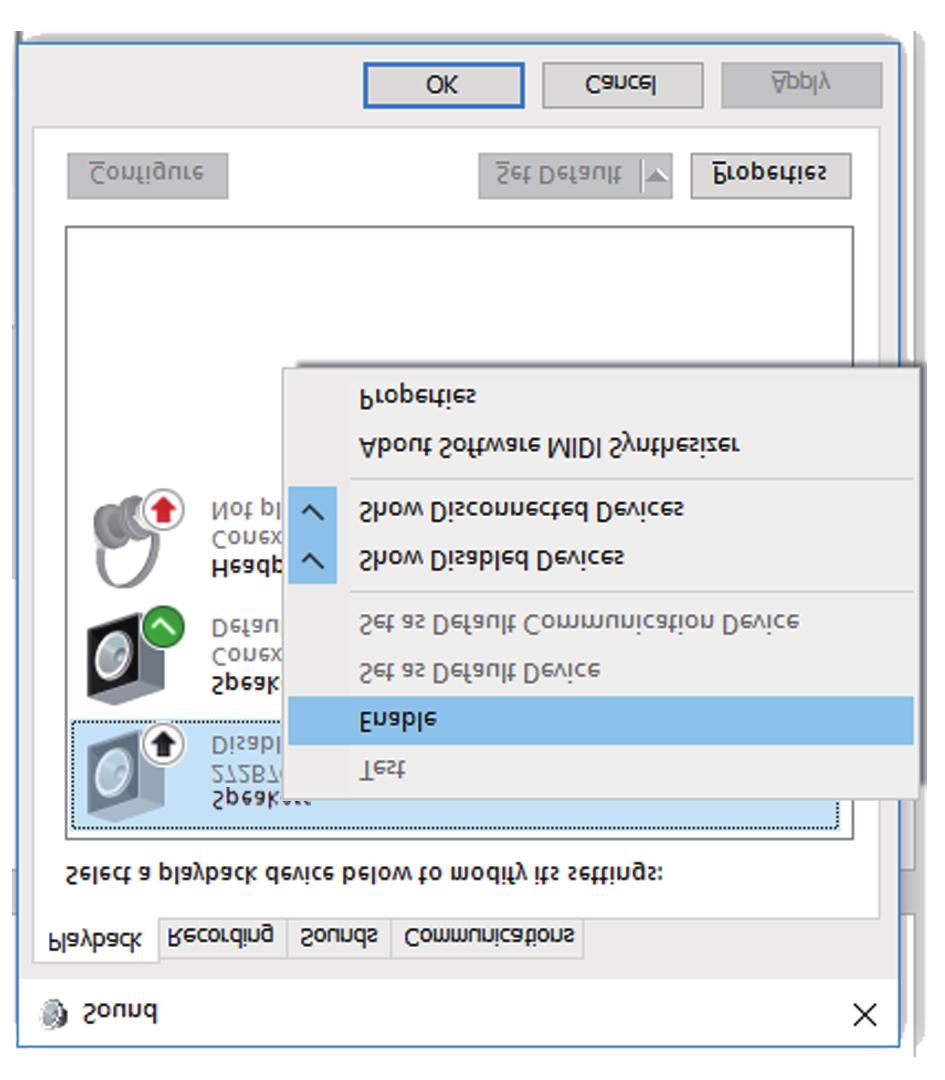The image size is (945, 1080).
Task: Click the Properties button in dialog
Action: coord(771,176)
